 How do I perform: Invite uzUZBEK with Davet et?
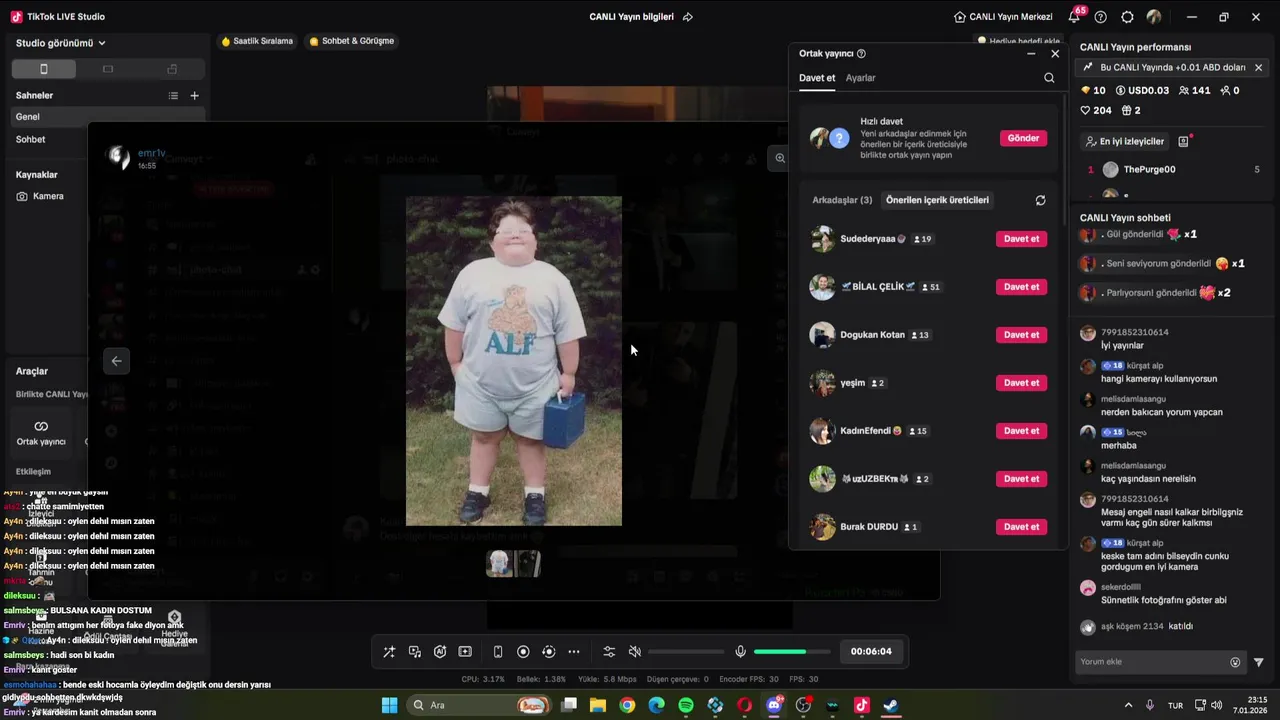1021,479
